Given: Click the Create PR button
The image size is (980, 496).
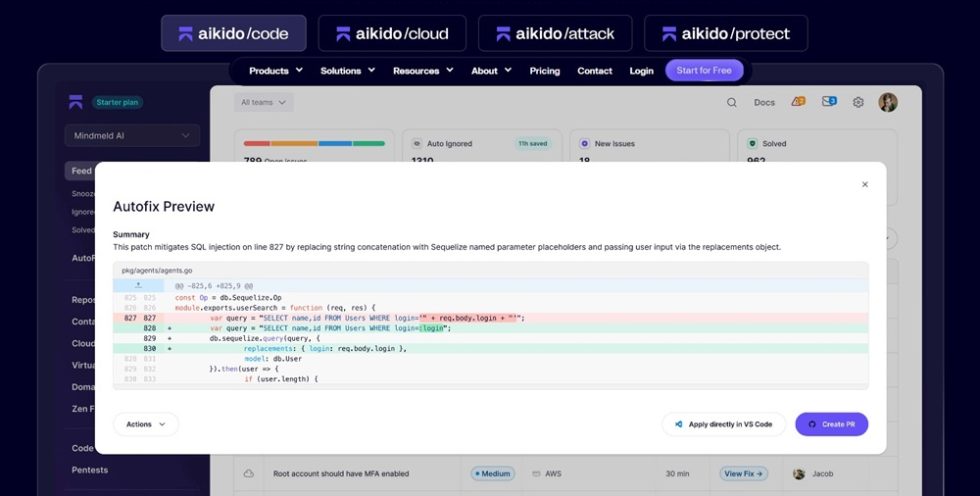Looking at the screenshot, I should (x=831, y=424).
